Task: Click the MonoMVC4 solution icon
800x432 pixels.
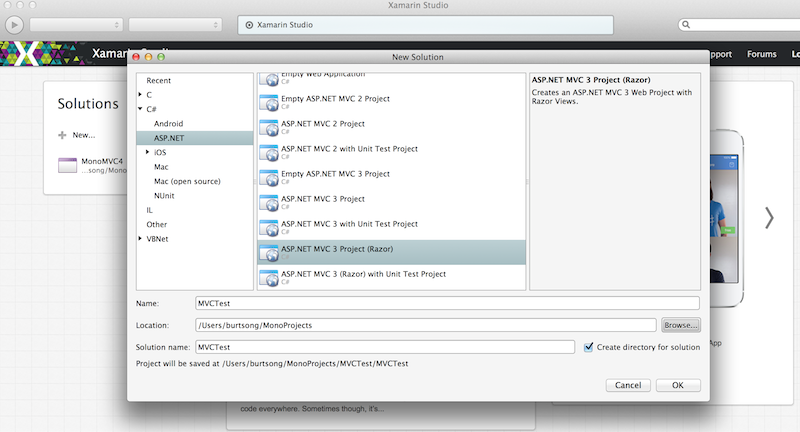Action: 67,165
